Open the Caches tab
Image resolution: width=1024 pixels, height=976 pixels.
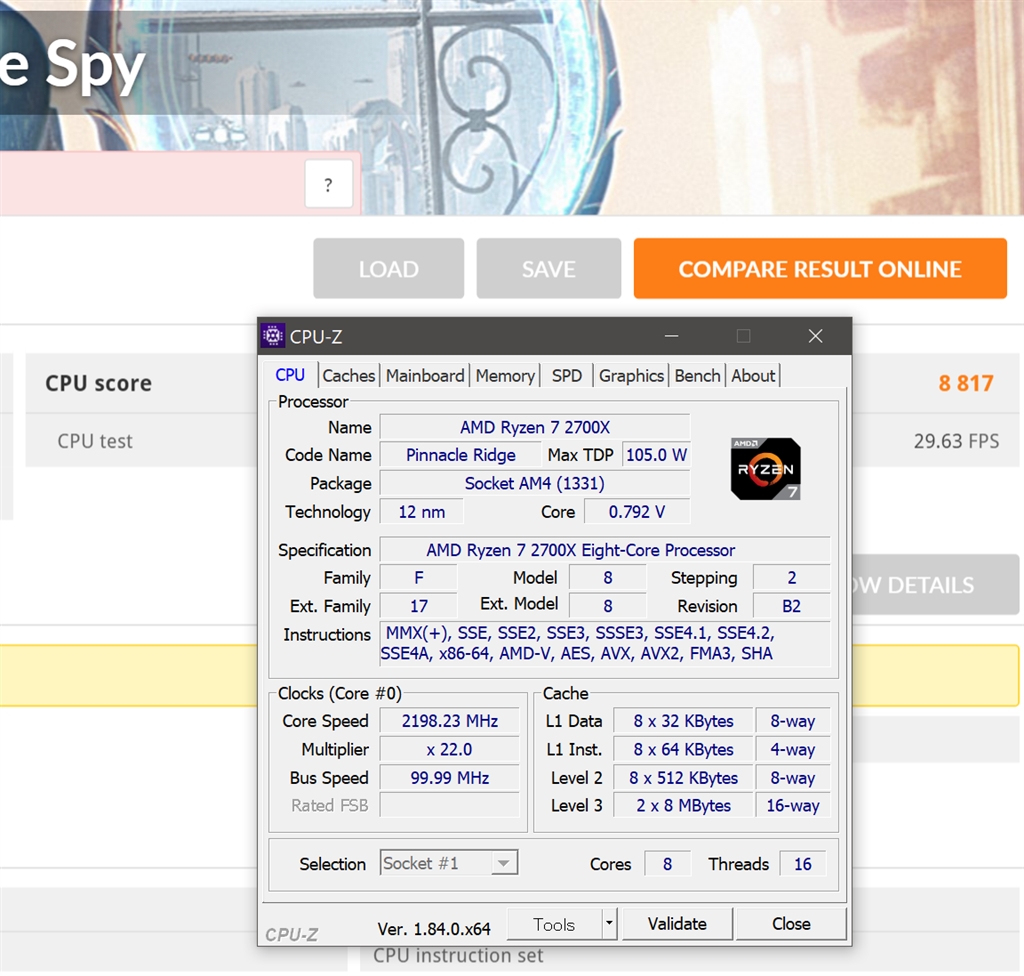tap(349, 376)
